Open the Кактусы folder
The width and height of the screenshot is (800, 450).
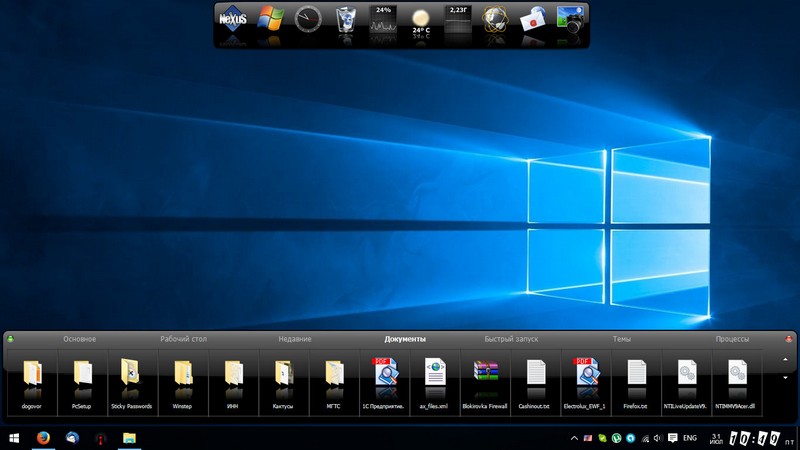pyautogui.click(x=283, y=383)
